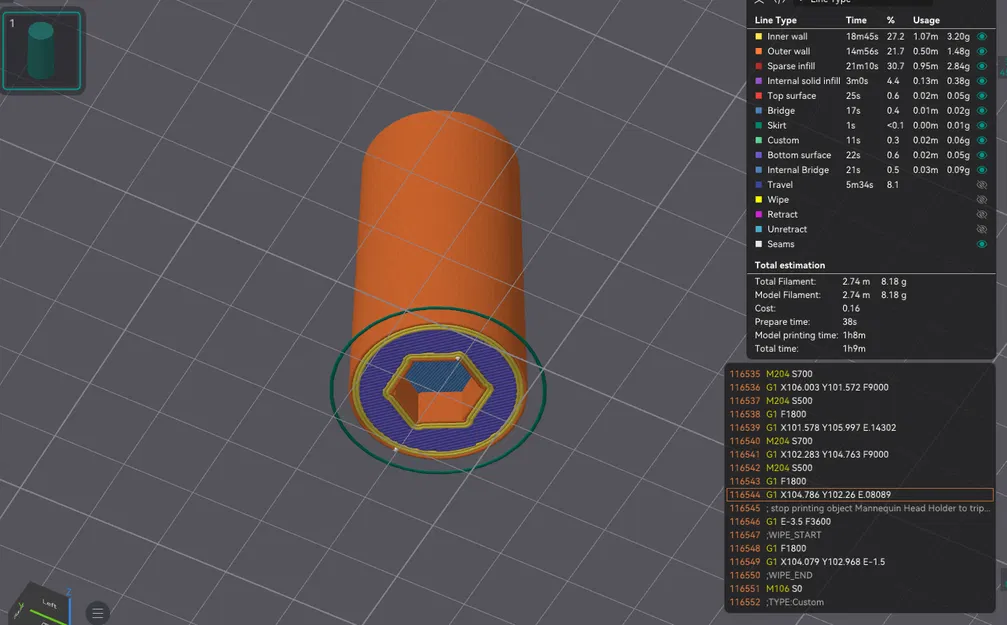Click the green Skirt color swatch
The width and height of the screenshot is (1007, 625).
(758, 125)
